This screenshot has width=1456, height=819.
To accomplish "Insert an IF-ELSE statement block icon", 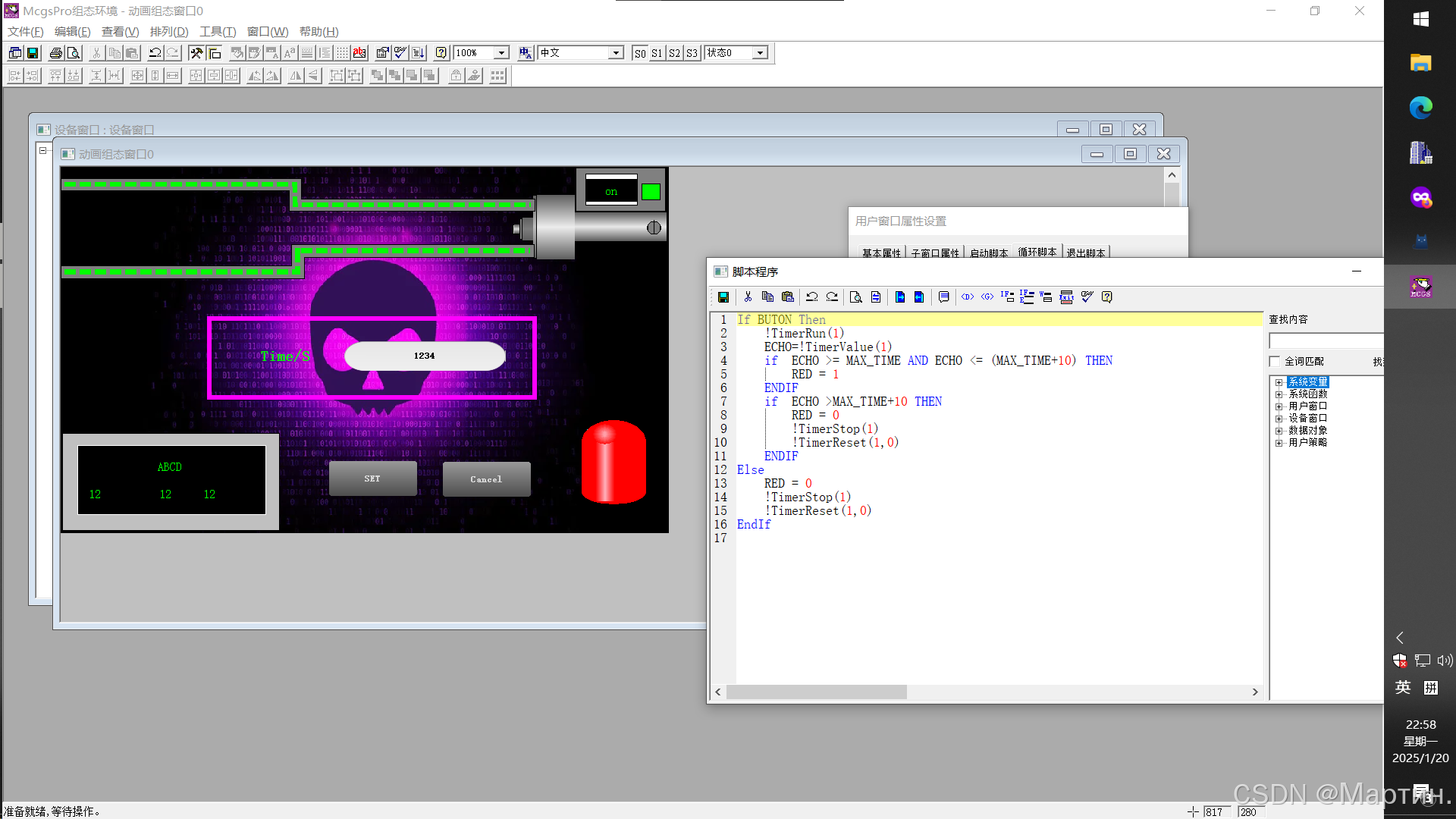I will (x=1027, y=297).
